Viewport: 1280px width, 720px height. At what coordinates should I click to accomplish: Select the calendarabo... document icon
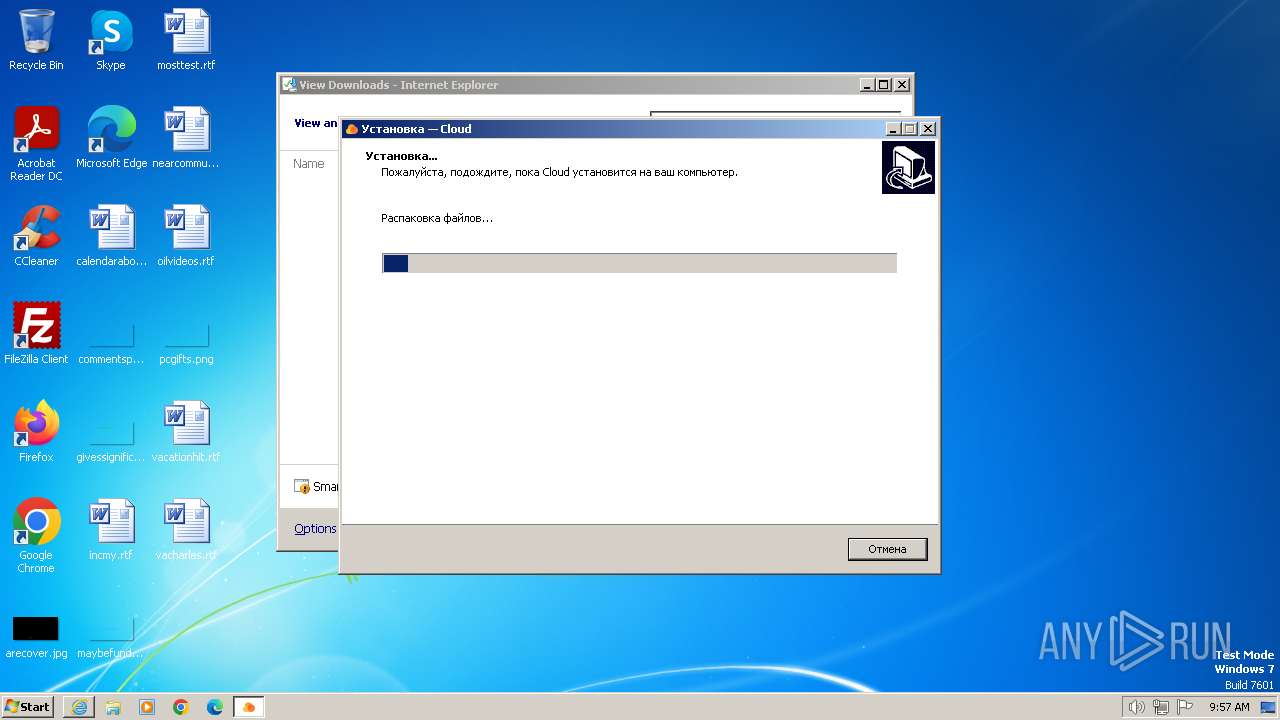[x=111, y=236]
